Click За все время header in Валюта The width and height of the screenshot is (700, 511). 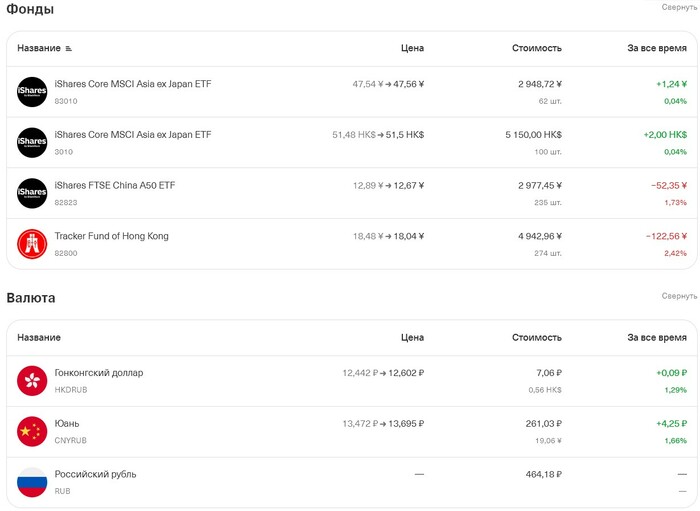pos(657,337)
